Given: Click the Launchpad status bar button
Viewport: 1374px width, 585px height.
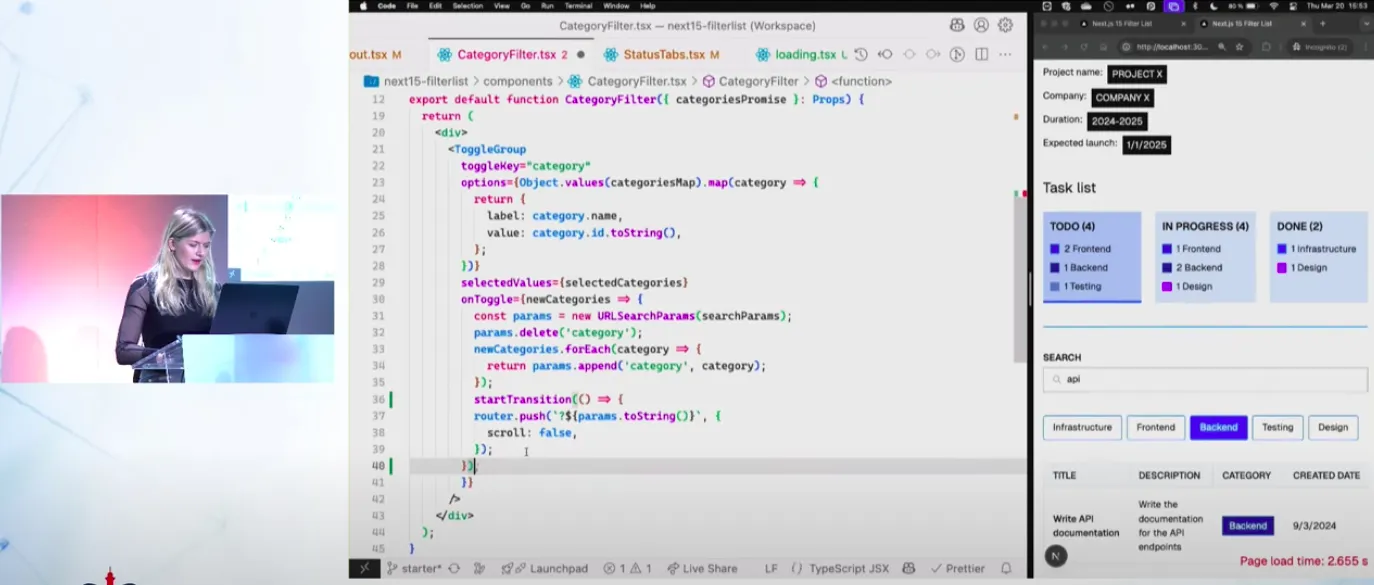Looking at the screenshot, I should pos(548,568).
